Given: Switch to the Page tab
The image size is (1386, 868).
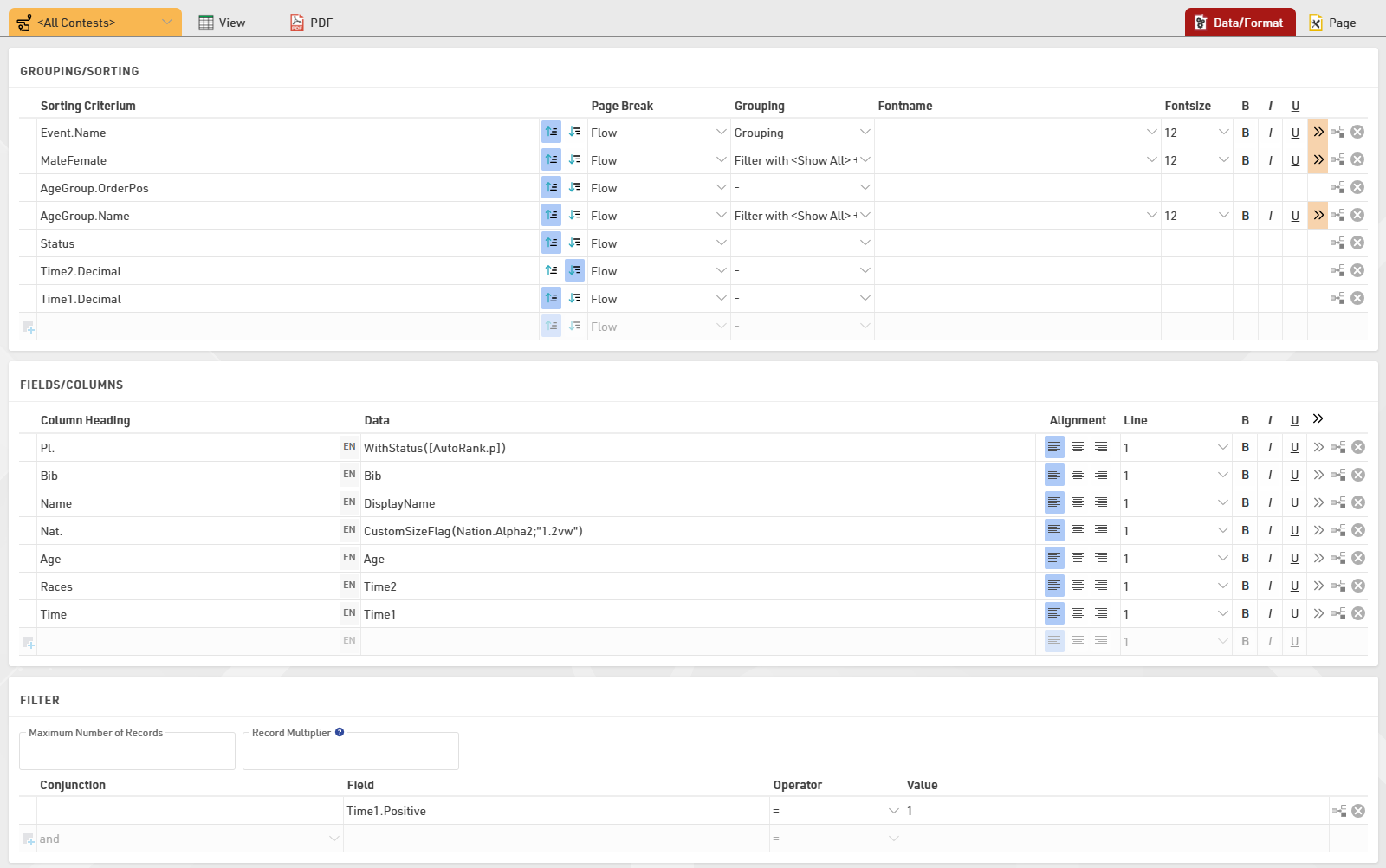Looking at the screenshot, I should (x=1332, y=23).
